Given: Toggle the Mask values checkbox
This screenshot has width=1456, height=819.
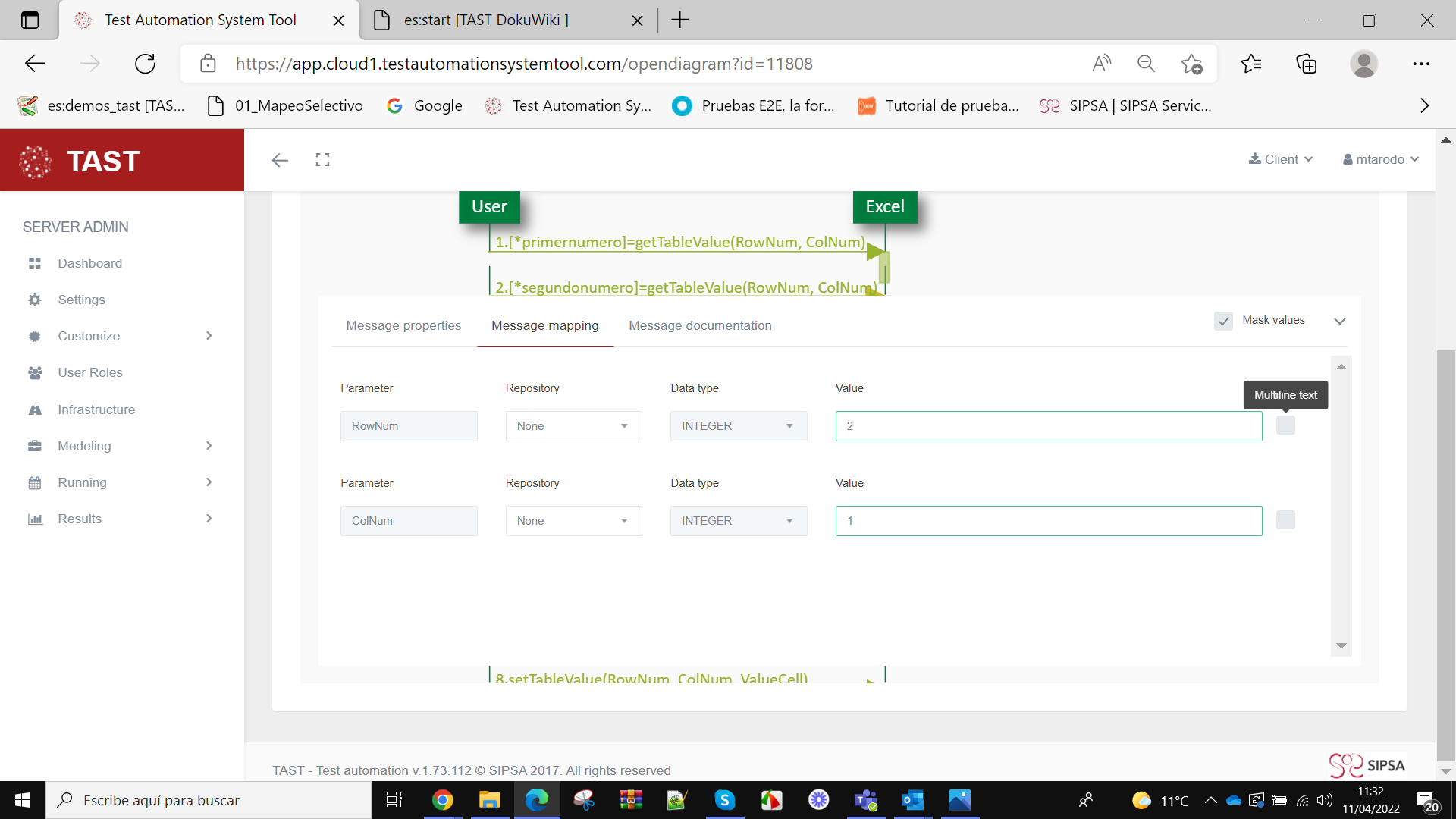Looking at the screenshot, I should click(1223, 321).
